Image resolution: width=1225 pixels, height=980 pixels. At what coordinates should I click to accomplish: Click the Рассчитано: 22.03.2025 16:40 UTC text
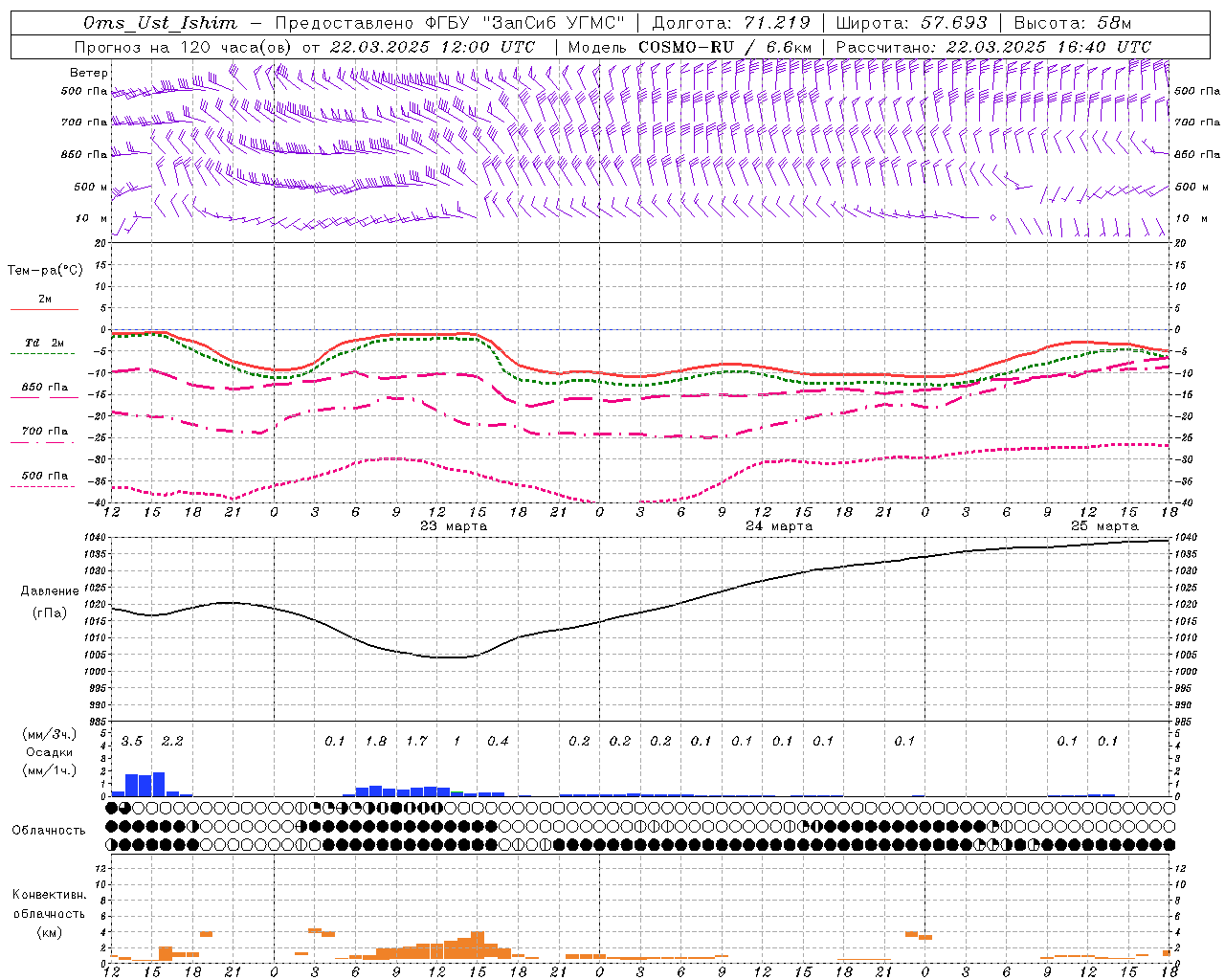click(993, 47)
